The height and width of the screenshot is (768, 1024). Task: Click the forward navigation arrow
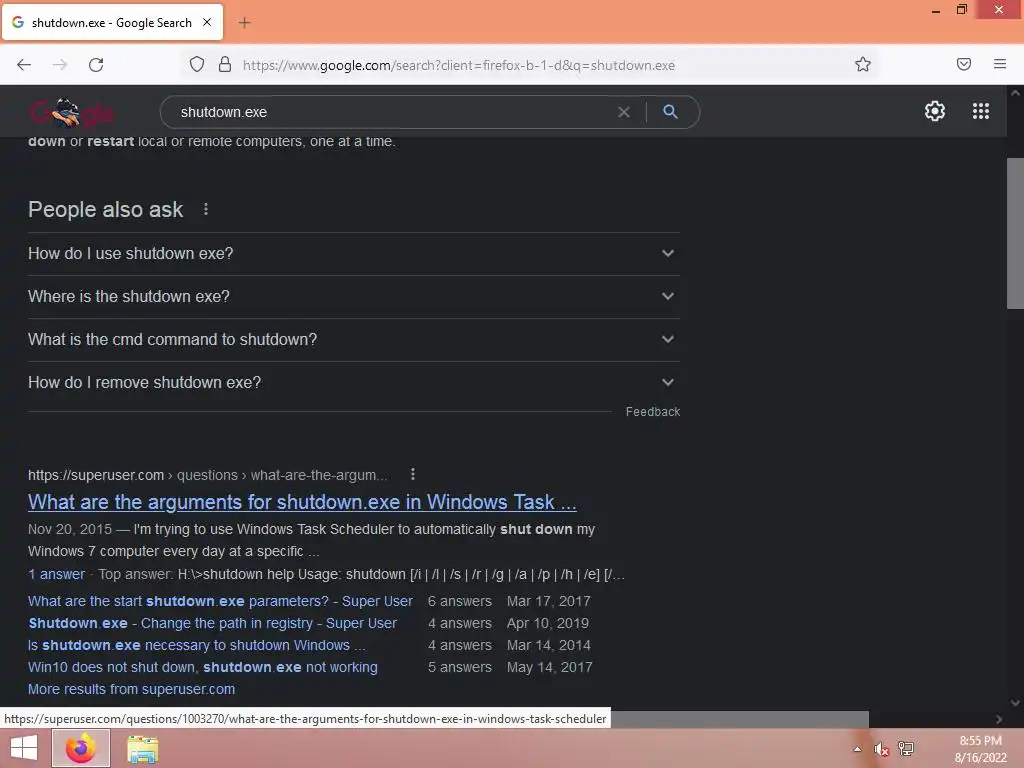coord(60,65)
